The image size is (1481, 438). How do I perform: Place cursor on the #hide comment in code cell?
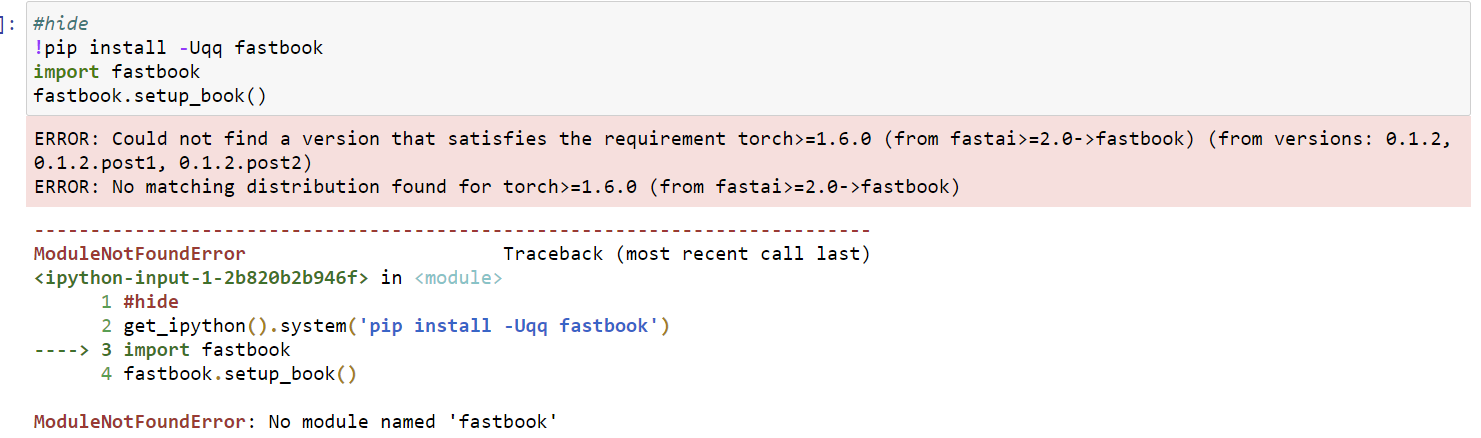pyautogui.click(x=61, y=24)
